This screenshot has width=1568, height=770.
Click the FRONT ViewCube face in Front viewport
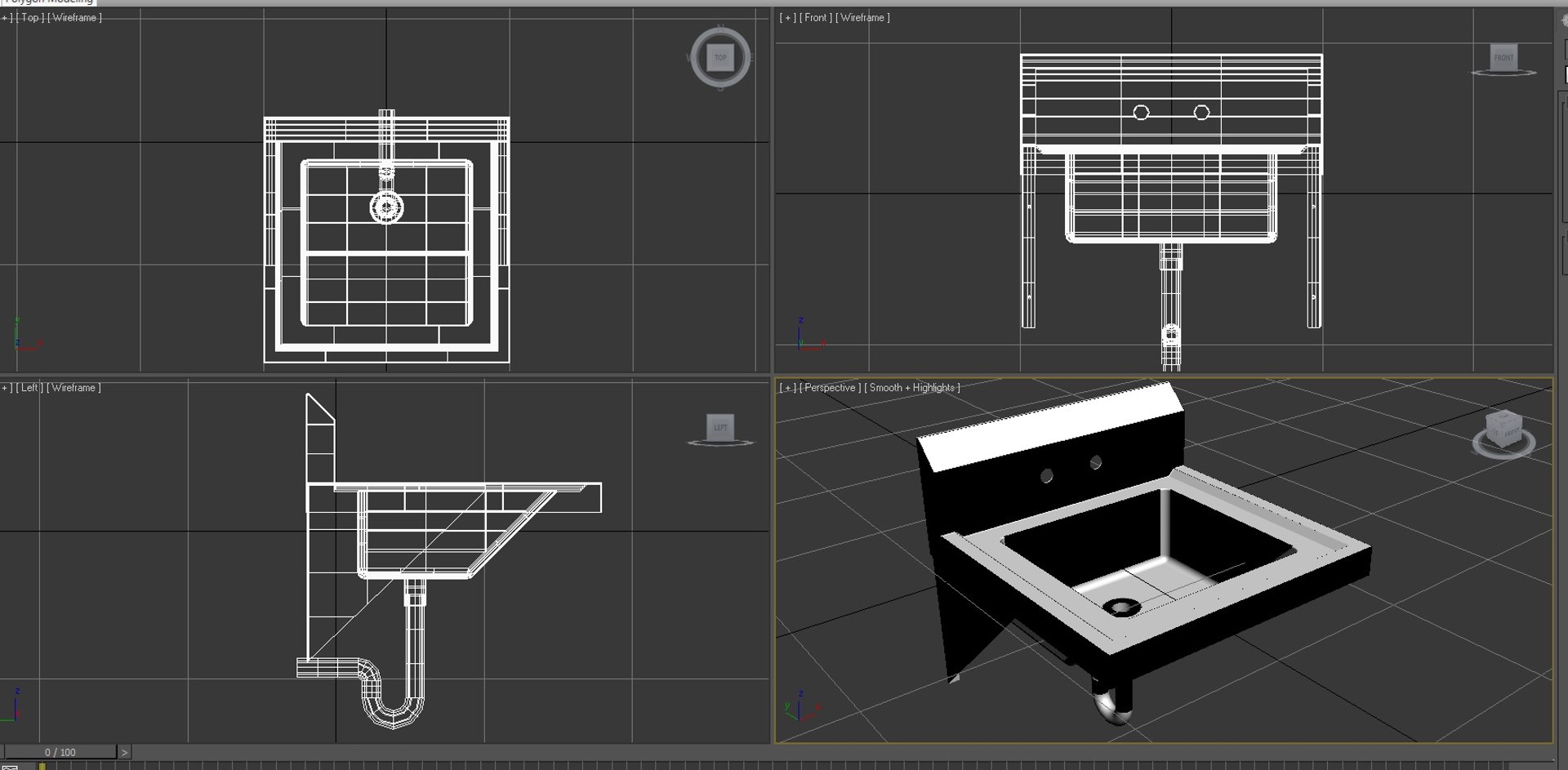pos(1503,57)
